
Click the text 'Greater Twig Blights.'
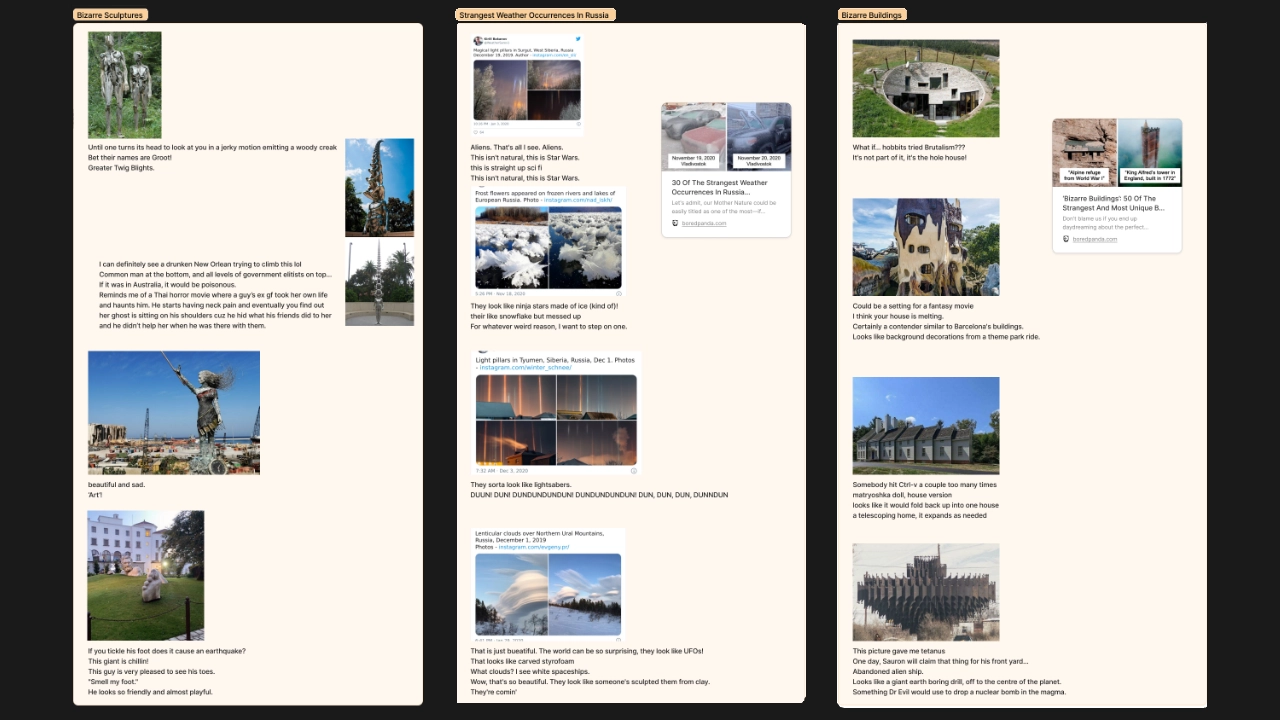tap(121, 167)
